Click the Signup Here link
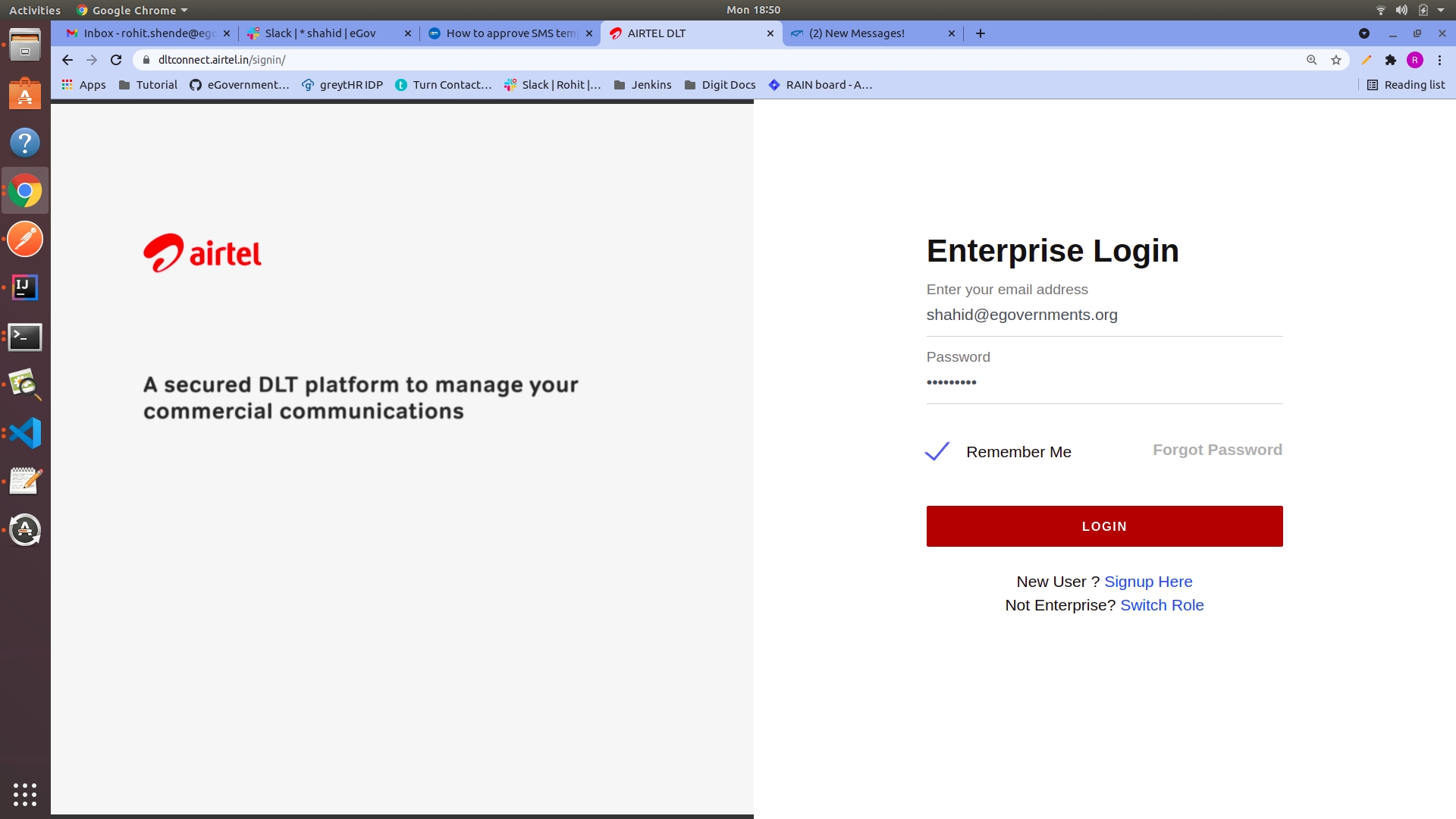Screen dimensions: 1456x819 click(x=1148, y=582)
